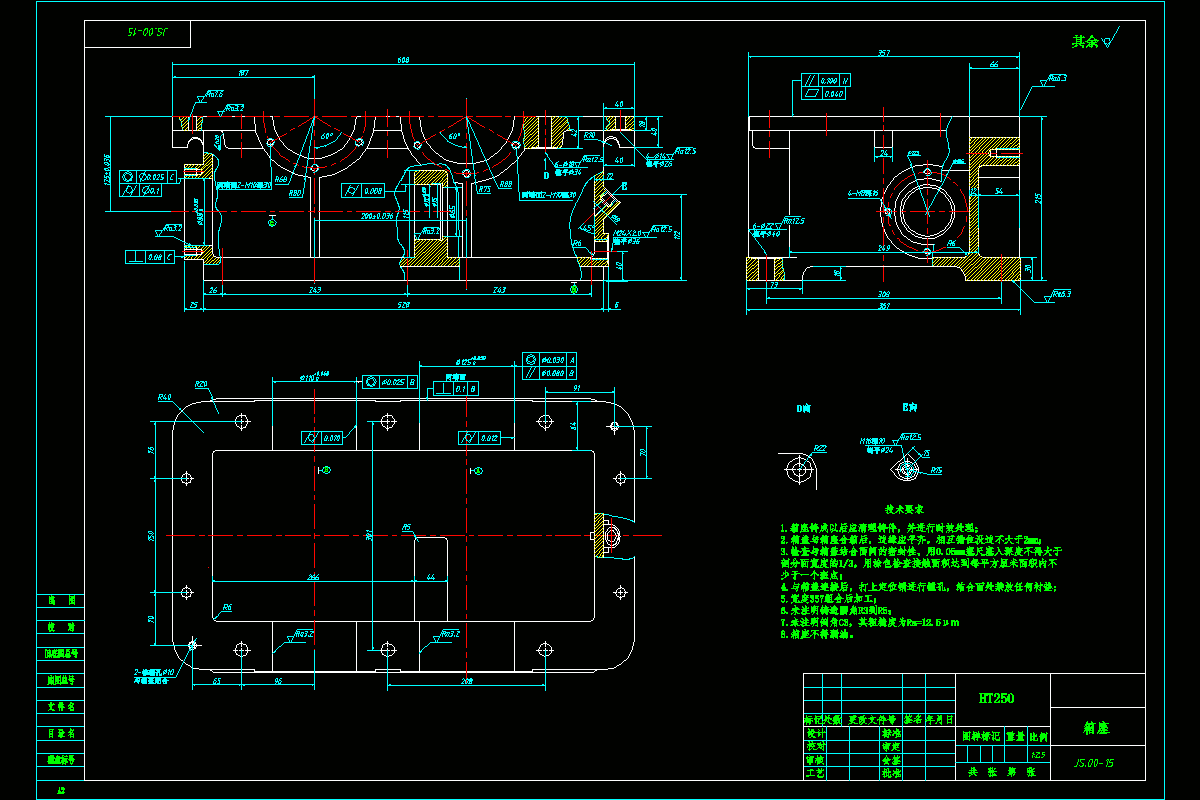
Task: Click the R20 radius label in plan view
Action: [201, 384]
